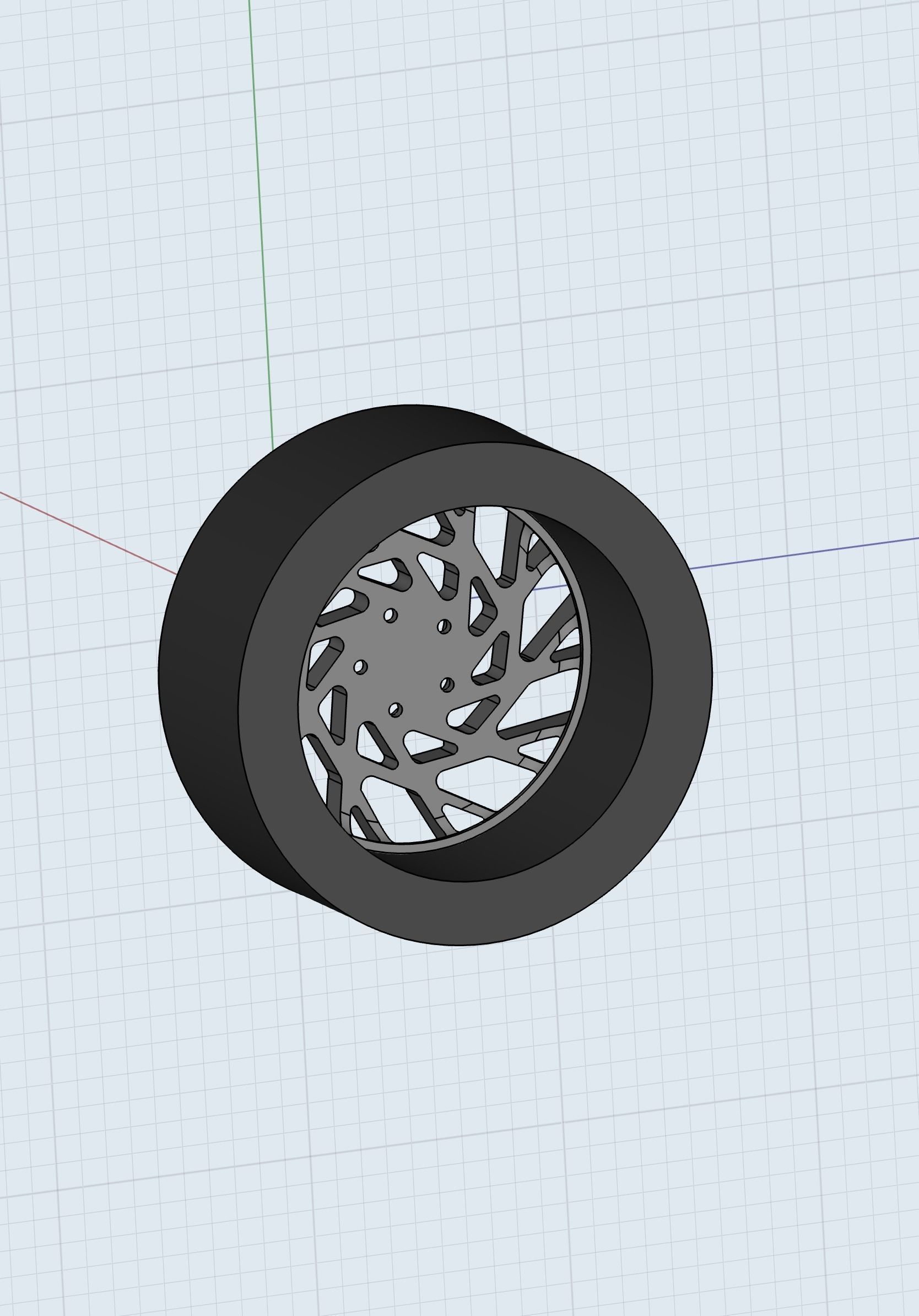Image resolution: width=919 pixels, height=1316 pixels.
Task: Pick the lowest bolt hole on hub
Action: pos(396,710)
